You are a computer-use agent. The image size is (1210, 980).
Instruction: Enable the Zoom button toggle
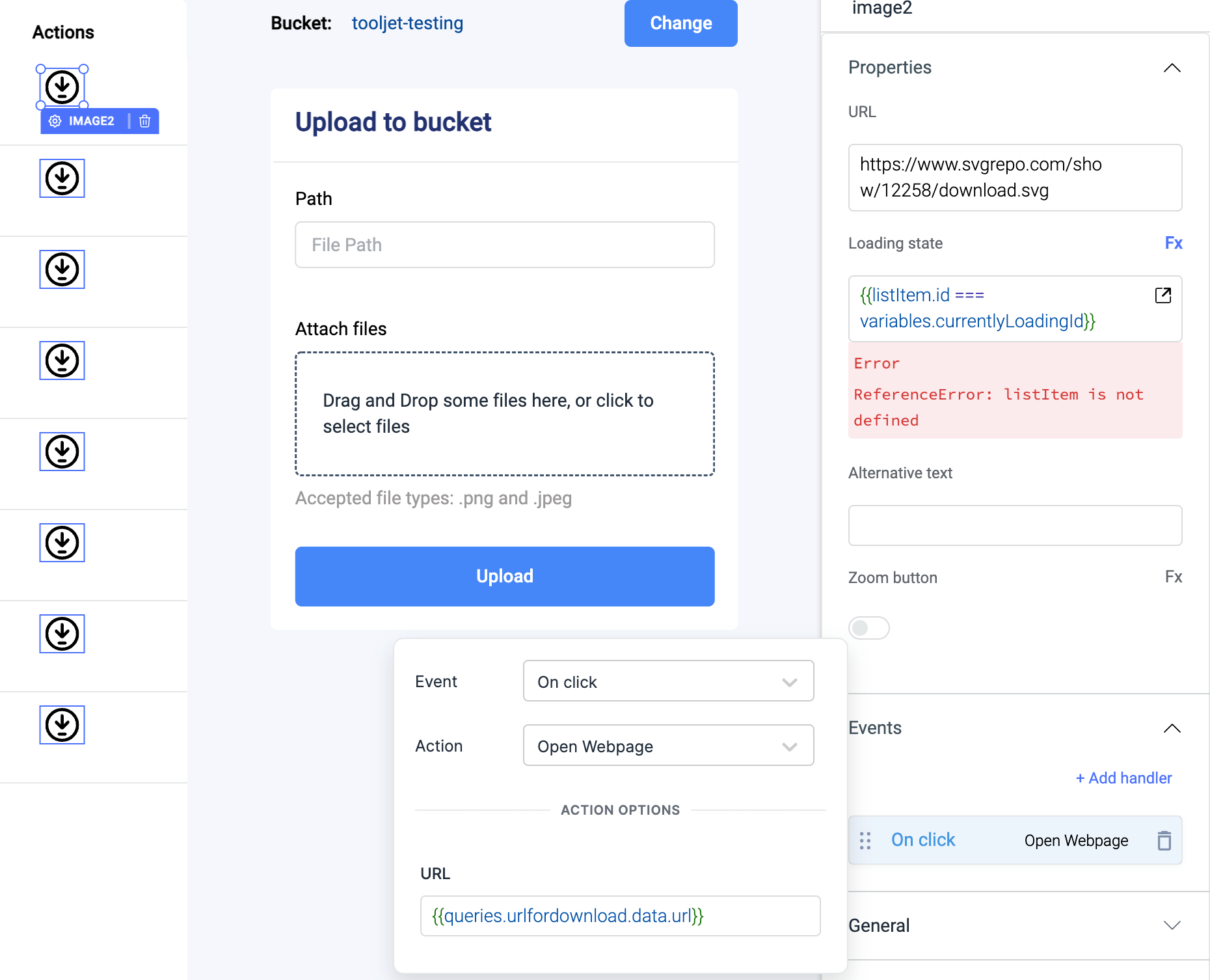868,628
